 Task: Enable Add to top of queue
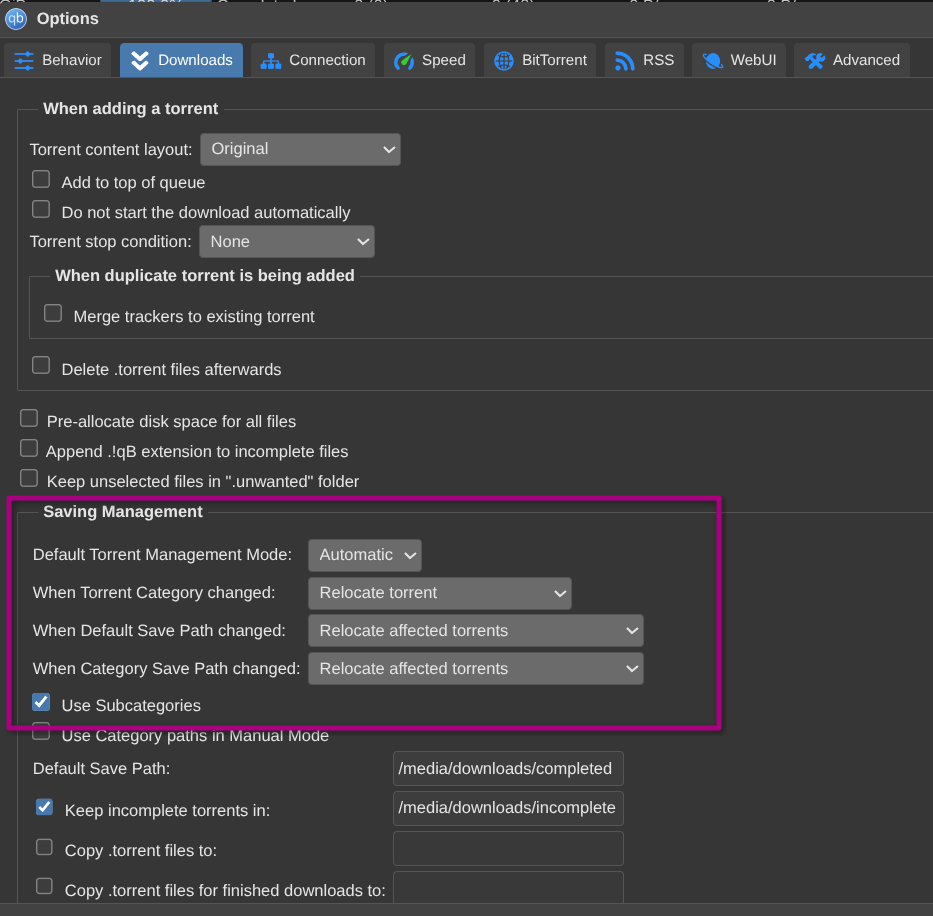coord(41,180)
